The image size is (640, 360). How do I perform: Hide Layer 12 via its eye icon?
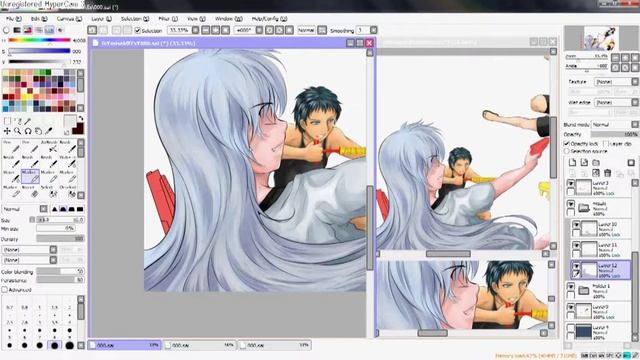pyautogui.click(x=576, y=266)
